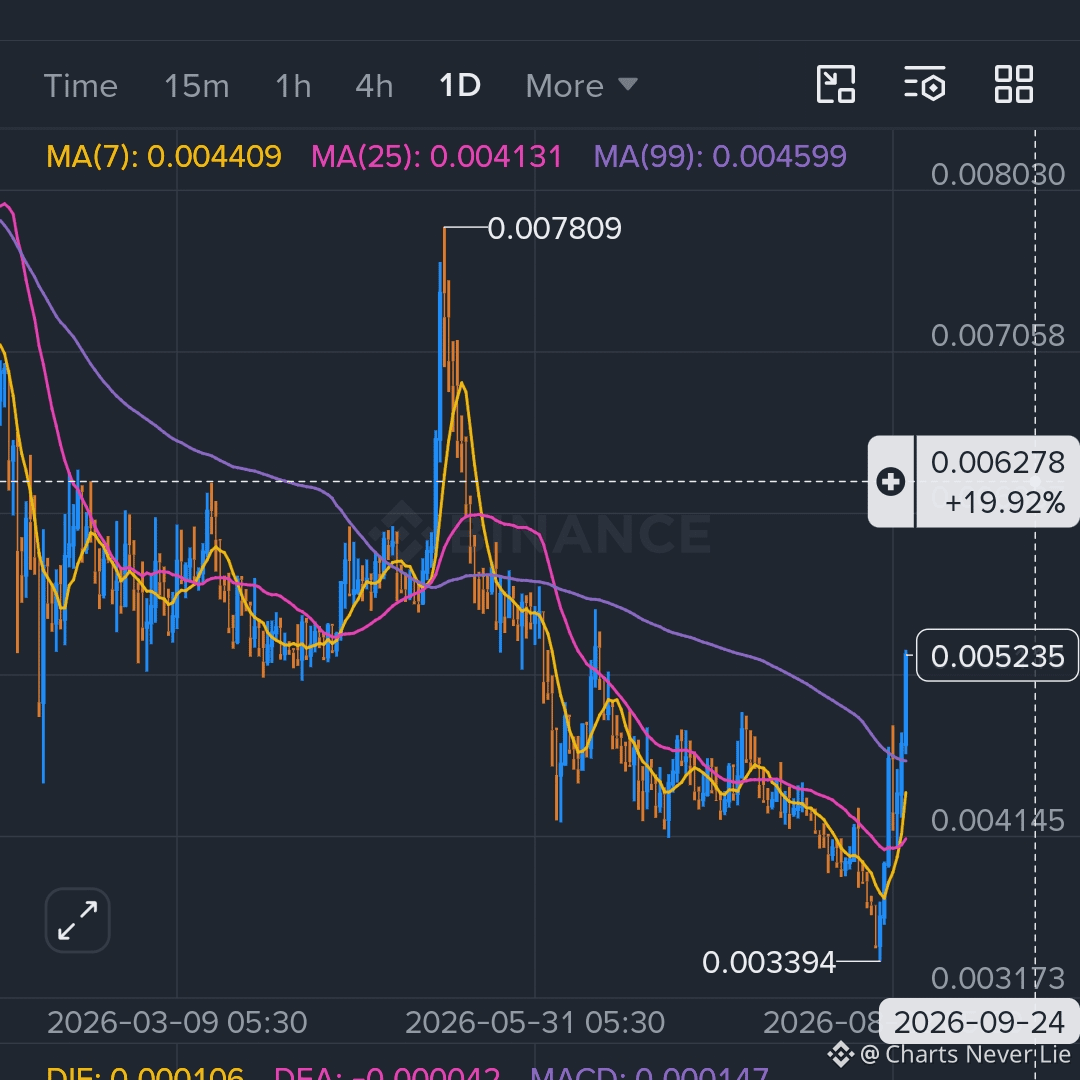This screenshot has height=1080, width=1080.
Task: Open the grid layout icon
Action: (x=1014, y=84)
